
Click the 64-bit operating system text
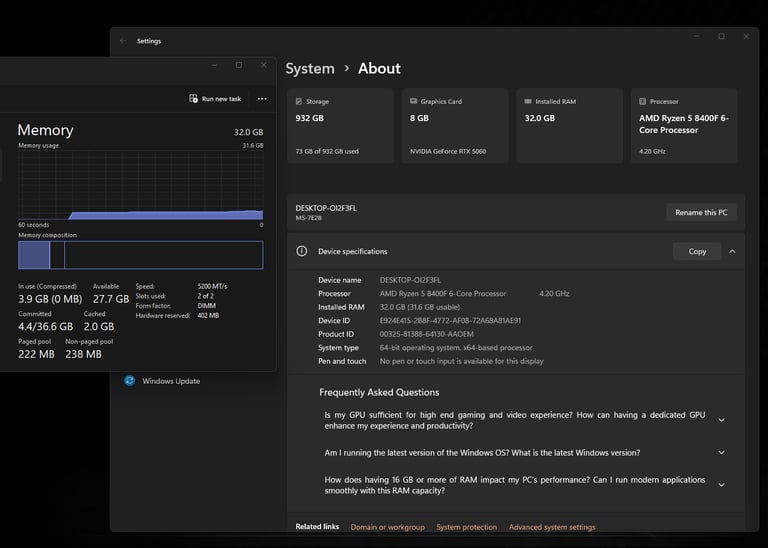pyautogui.click(x=456, y=348)
